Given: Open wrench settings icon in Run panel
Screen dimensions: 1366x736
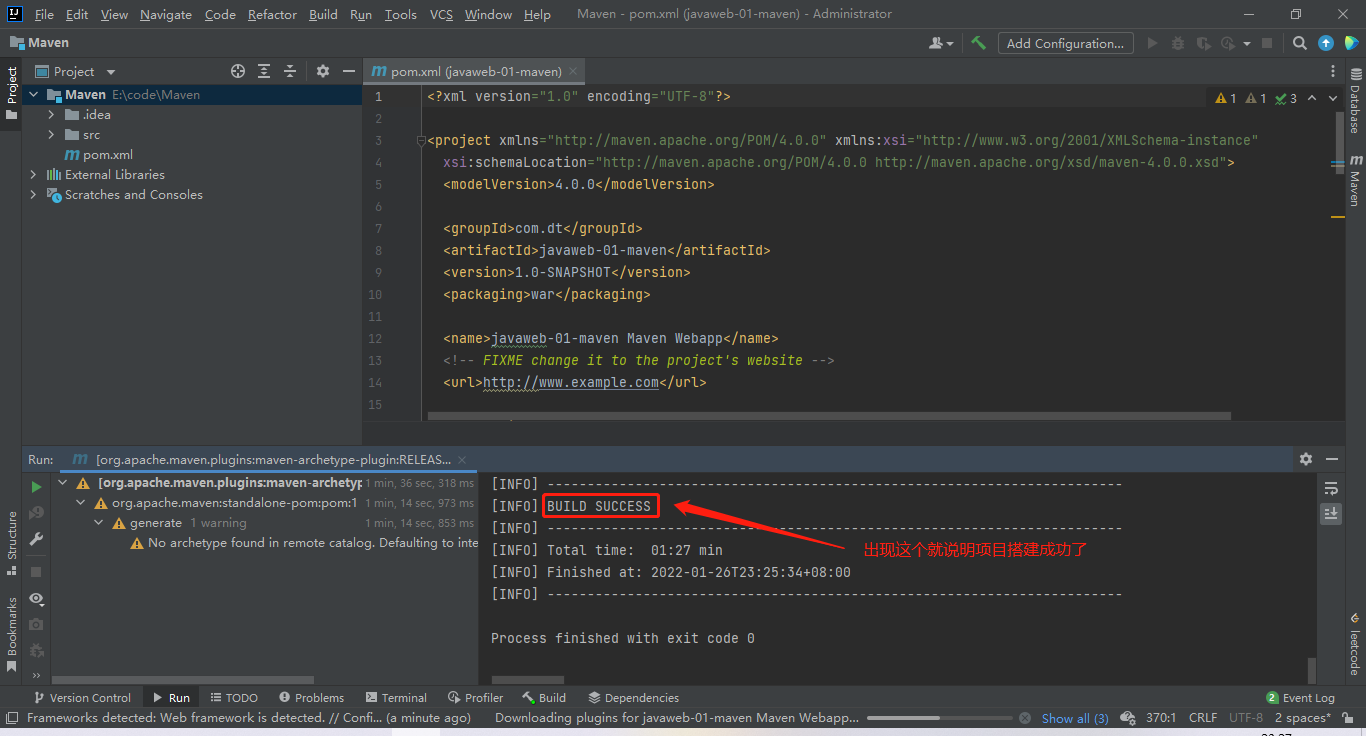Looking at the screenshot, I should 36,539.
